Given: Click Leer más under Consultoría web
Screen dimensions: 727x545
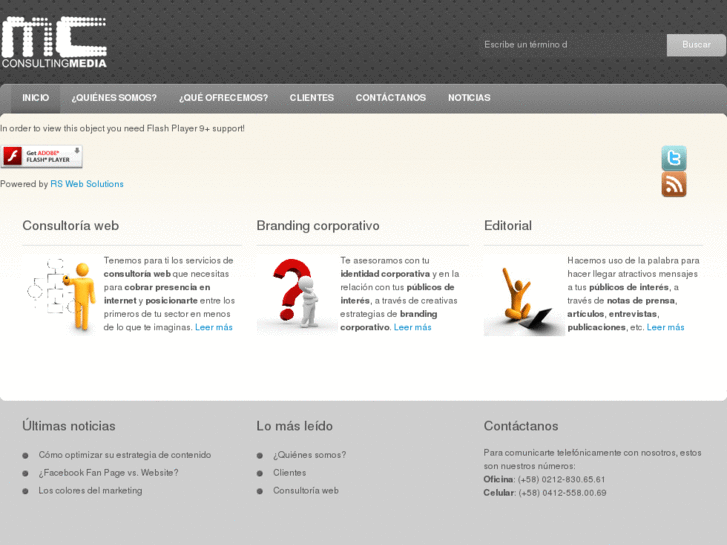Looking at the screenshot, I should (x=214, y=327).
